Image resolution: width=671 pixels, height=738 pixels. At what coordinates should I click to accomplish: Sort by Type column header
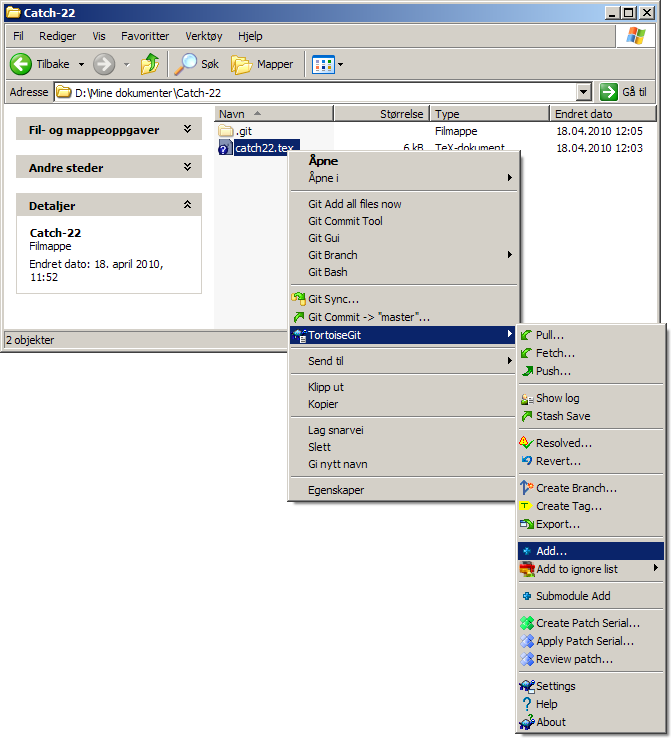(x=490, y=114)
